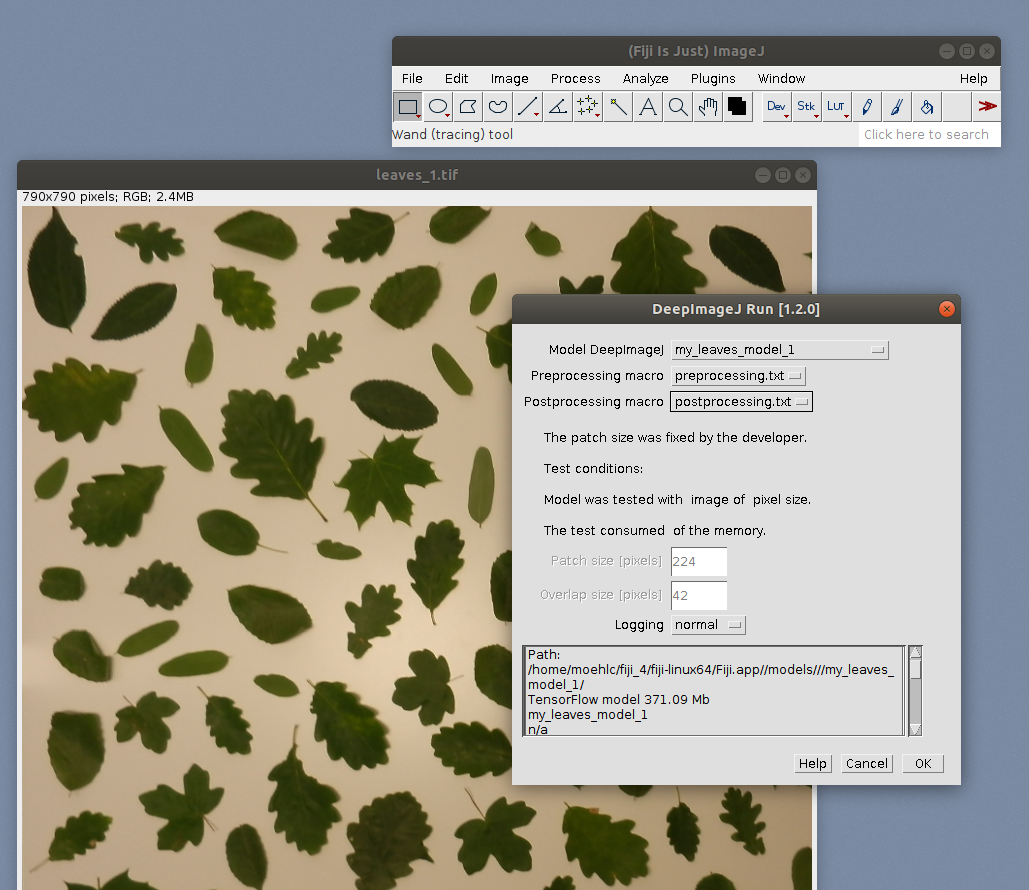Click OK to run DeepImageJ
Viewport: 1029px width, 890px height.
point(922,764)
